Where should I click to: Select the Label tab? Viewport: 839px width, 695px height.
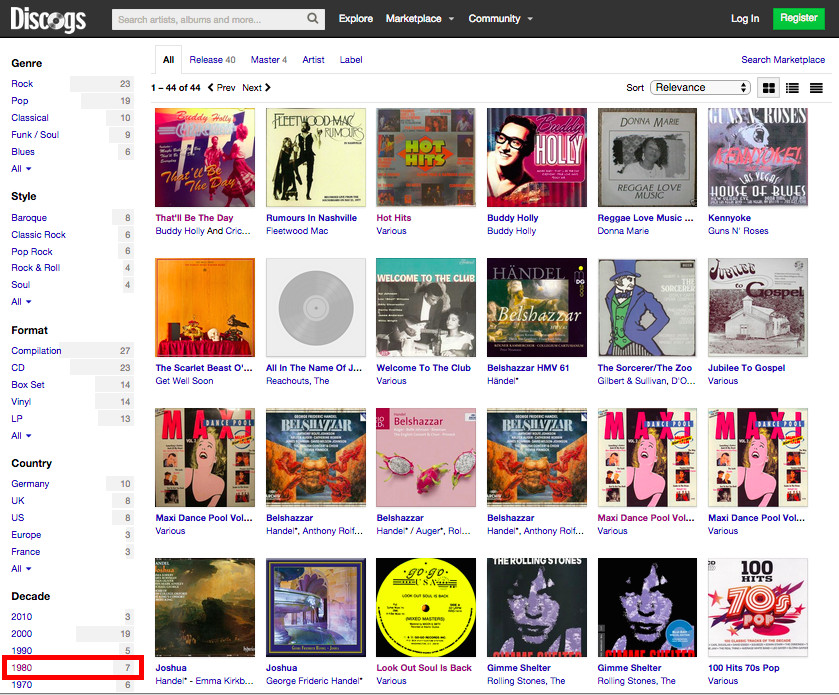coord(351,60)
